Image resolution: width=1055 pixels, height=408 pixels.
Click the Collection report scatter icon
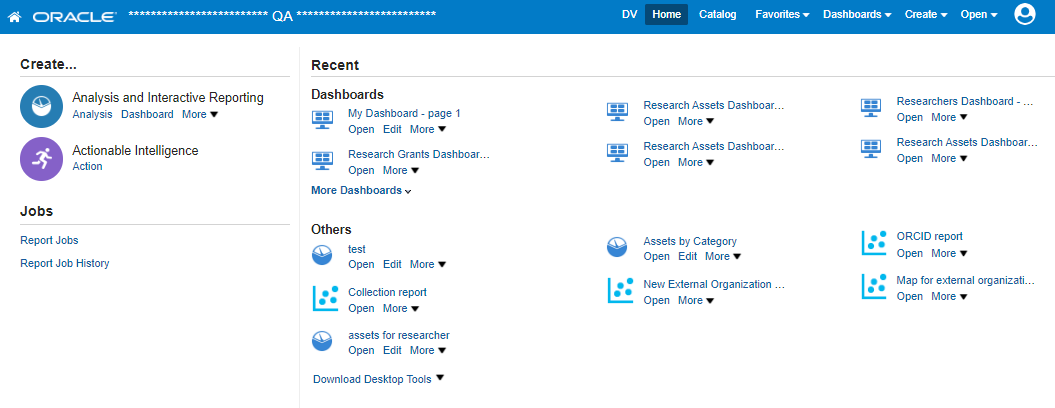325,299
